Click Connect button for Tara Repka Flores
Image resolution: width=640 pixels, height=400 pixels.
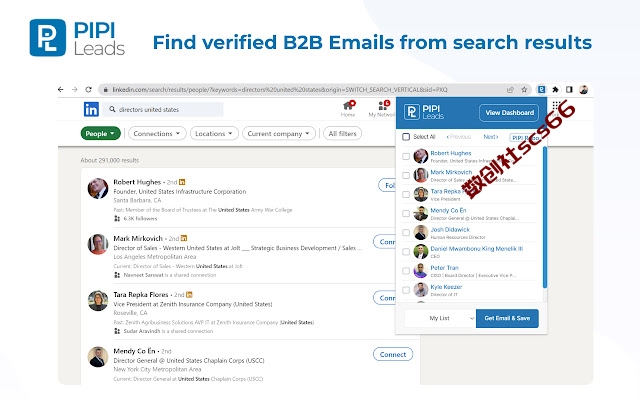[384, 298]
